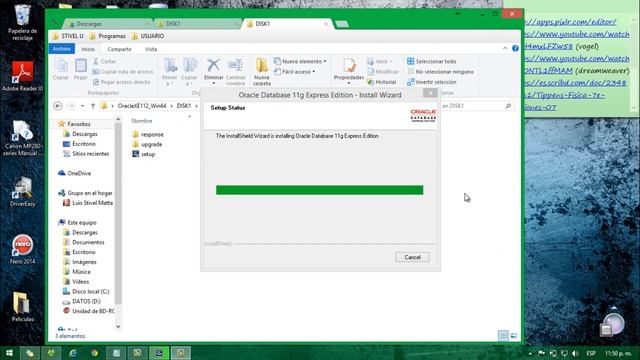Open the Peliculas folder on the desktop
Screen dimensions: 640x360
[x=22, y=307]
